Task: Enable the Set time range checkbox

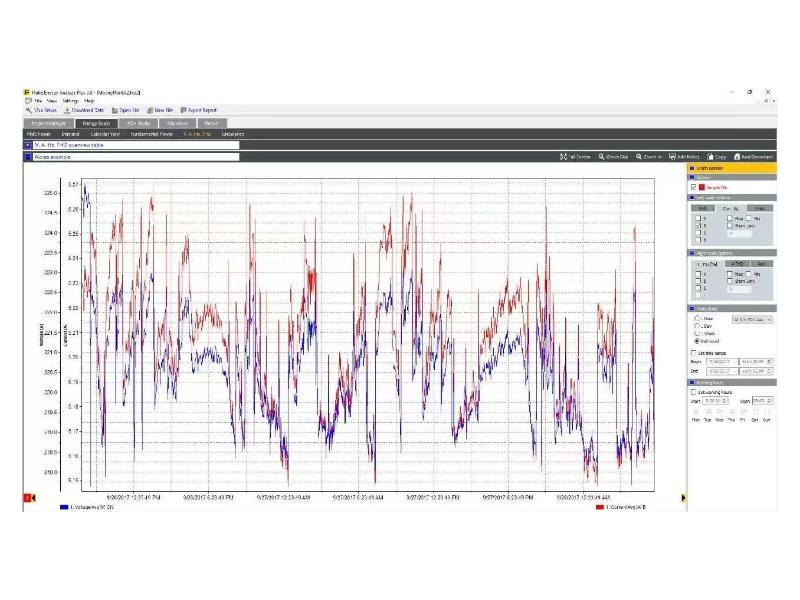Action: click(695, 353)
